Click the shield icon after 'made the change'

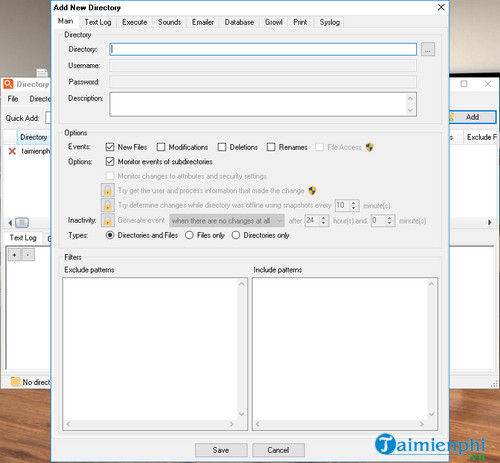point(312,191)
